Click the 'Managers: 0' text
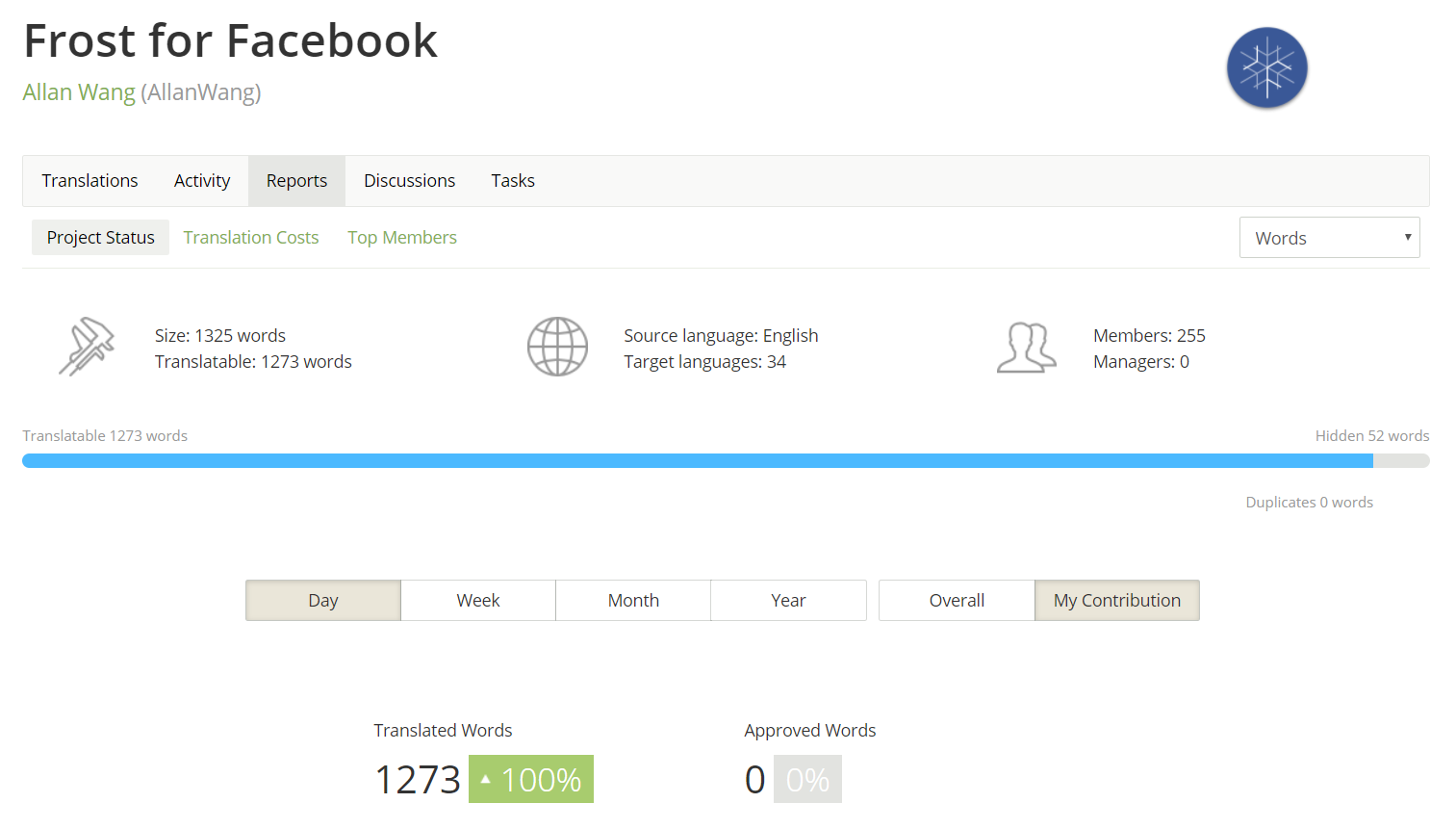Image resolution: width=1456 pixels, height=829 pixels. tap(1141, 362)
